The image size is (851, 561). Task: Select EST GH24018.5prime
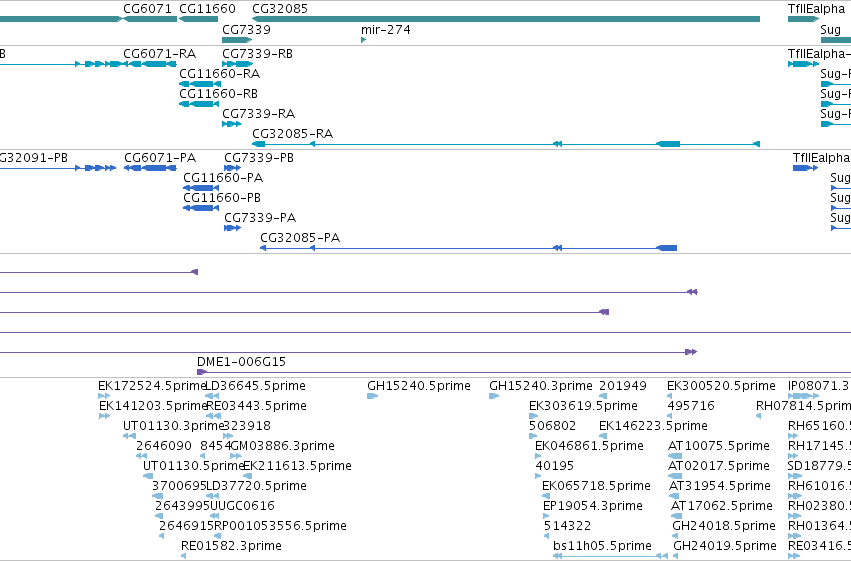[724, 526]
